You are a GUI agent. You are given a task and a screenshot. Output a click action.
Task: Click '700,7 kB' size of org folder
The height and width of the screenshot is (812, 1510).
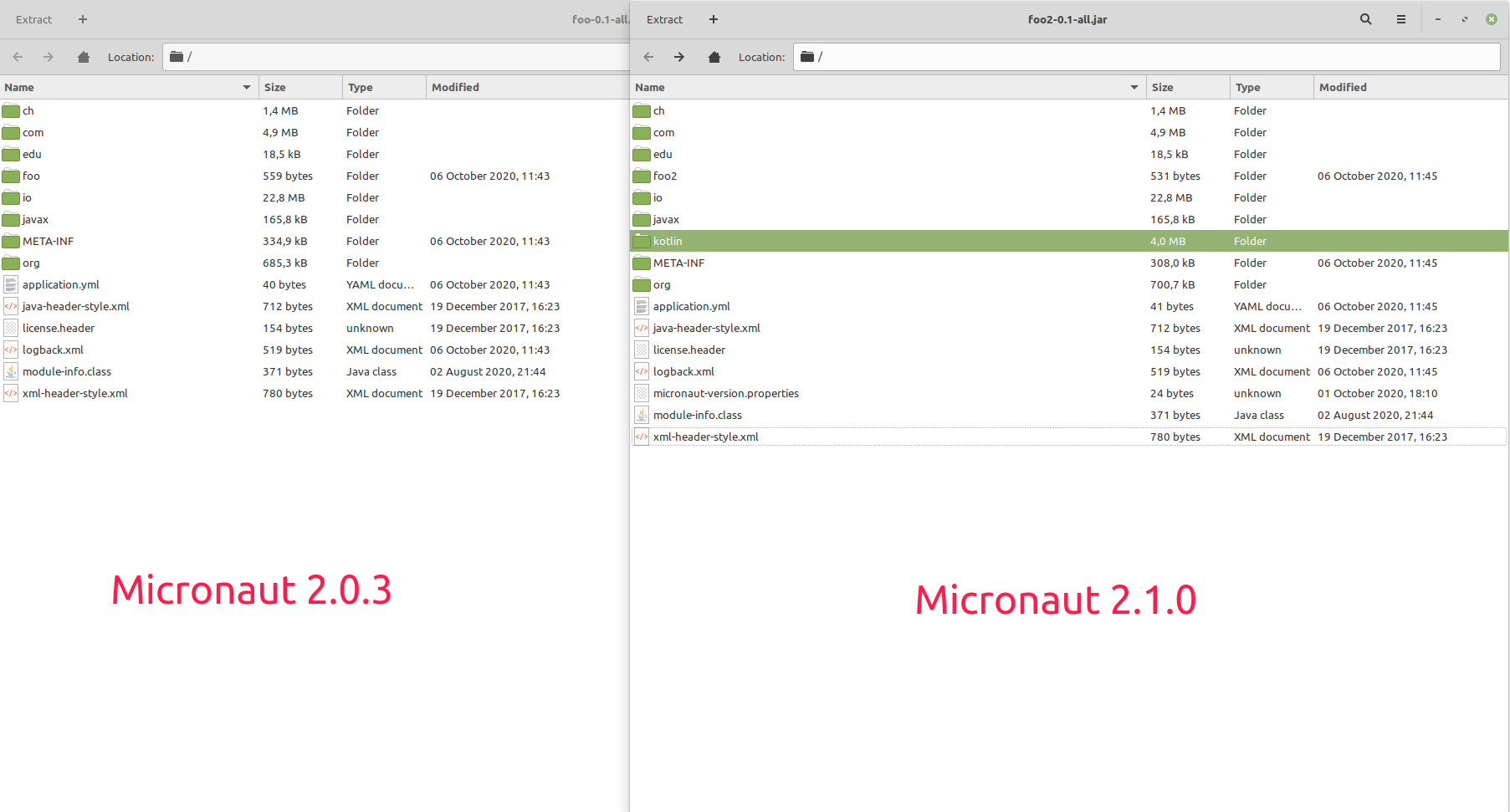1172,284
